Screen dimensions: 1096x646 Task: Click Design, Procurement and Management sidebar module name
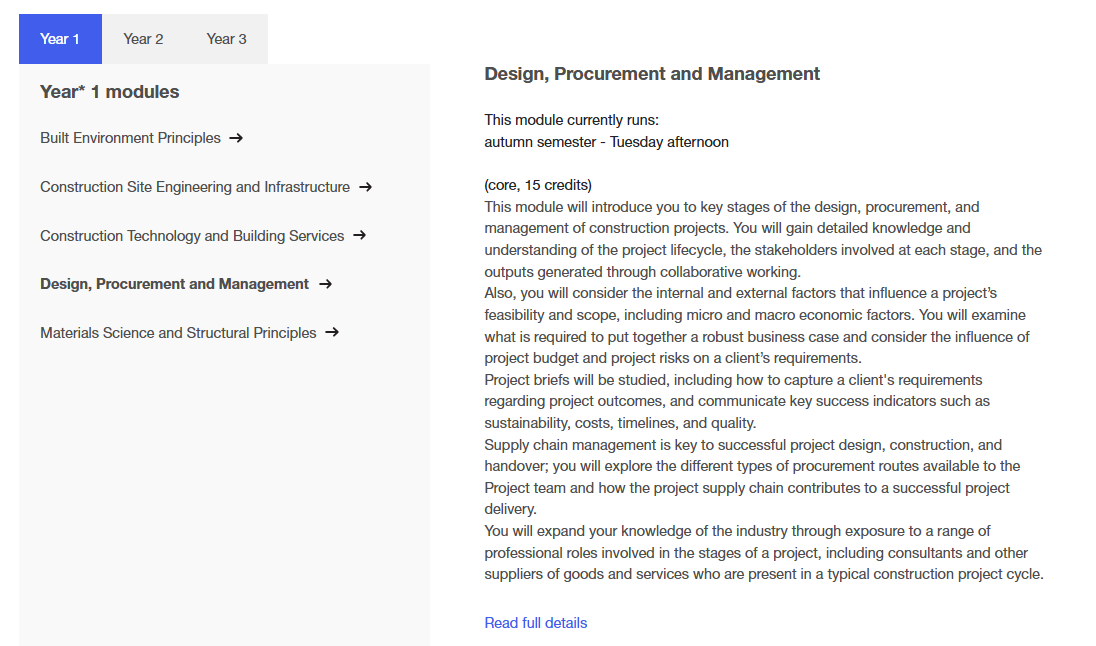174,284
